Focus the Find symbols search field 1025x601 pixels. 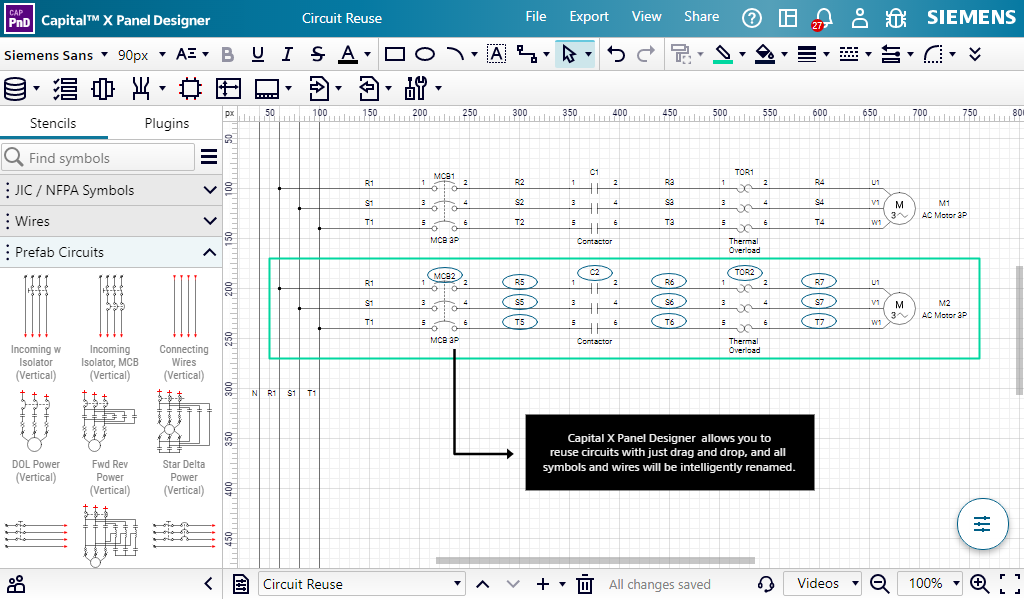coord(99,158)
